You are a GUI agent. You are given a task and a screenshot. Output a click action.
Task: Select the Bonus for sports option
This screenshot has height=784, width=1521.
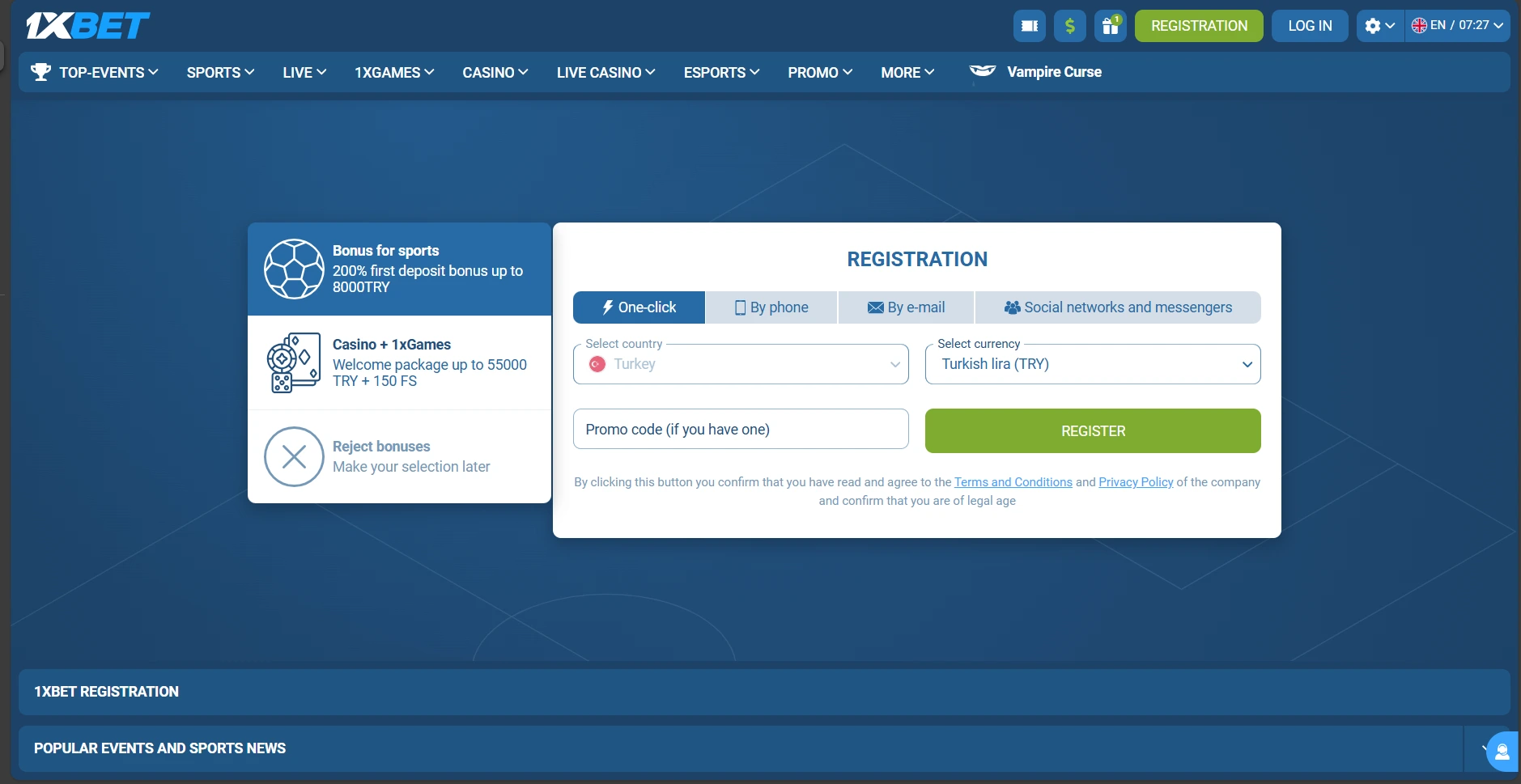[399, 268]
